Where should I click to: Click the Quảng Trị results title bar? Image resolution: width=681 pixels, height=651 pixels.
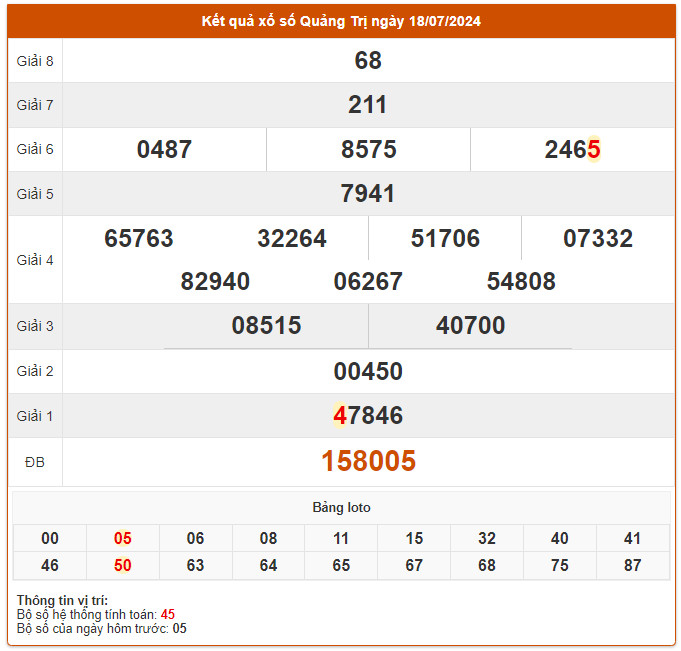tap(341, 21)
